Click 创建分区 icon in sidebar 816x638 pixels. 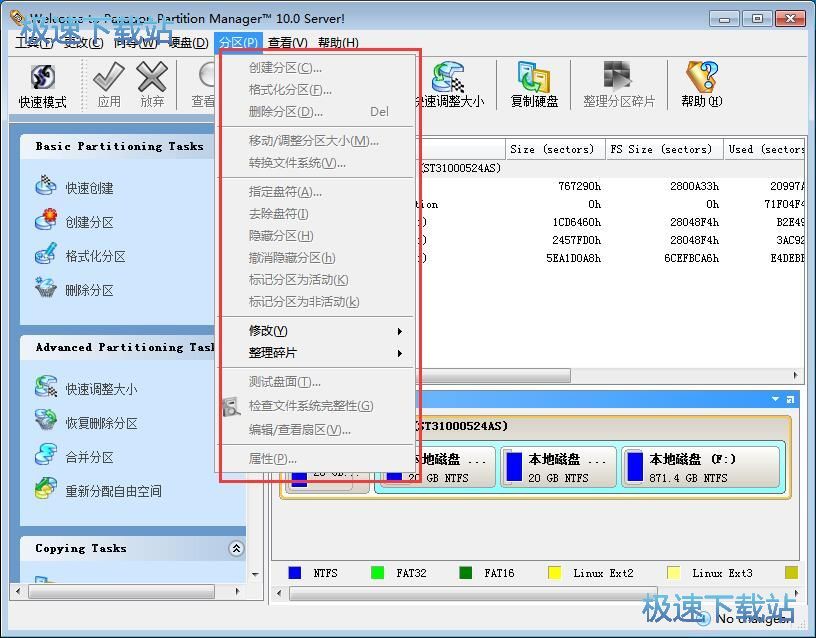(x=46, y=220)
